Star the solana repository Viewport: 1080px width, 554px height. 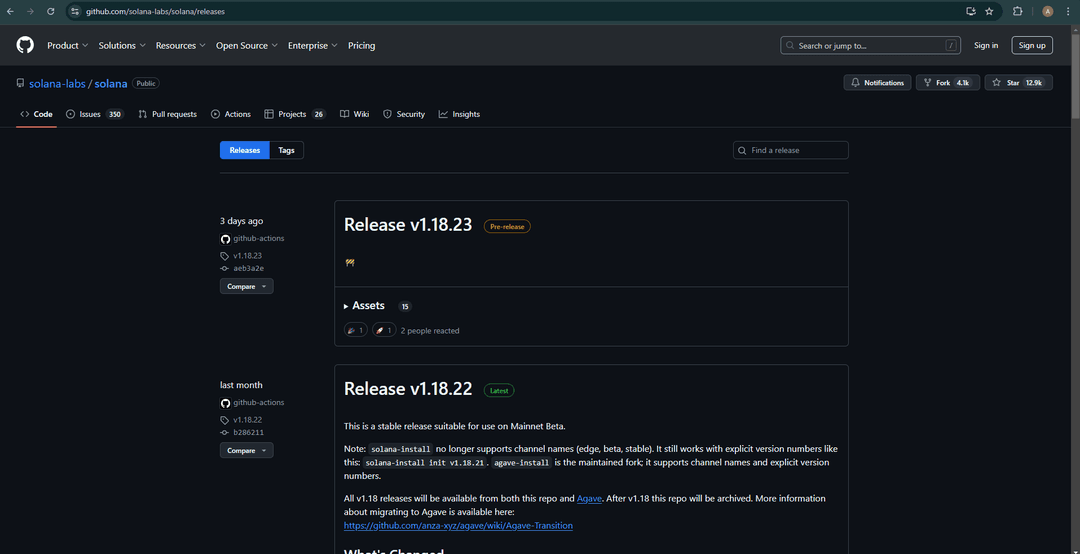click(1018, 83)
